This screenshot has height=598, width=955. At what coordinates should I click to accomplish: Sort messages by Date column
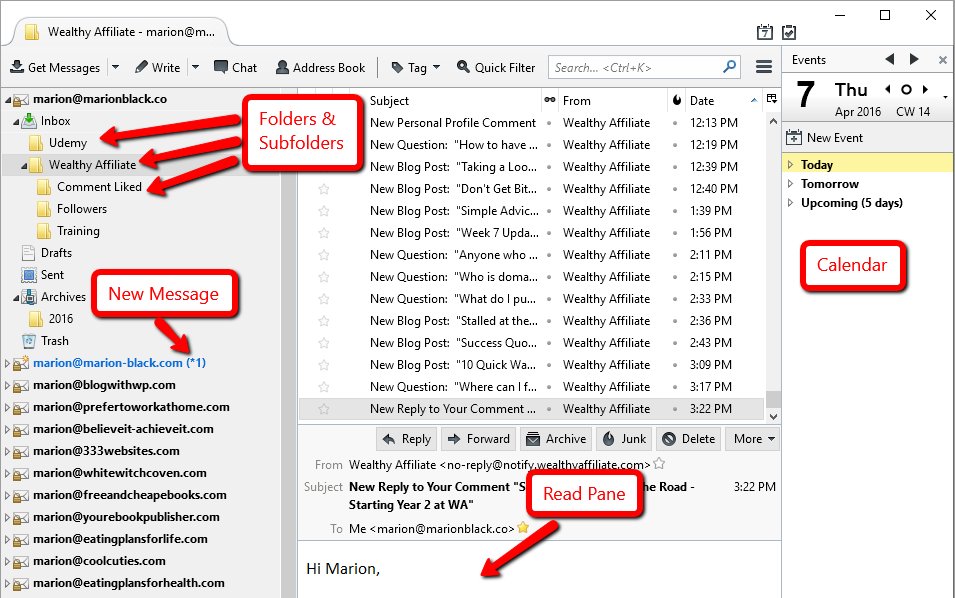coord(724,100)
